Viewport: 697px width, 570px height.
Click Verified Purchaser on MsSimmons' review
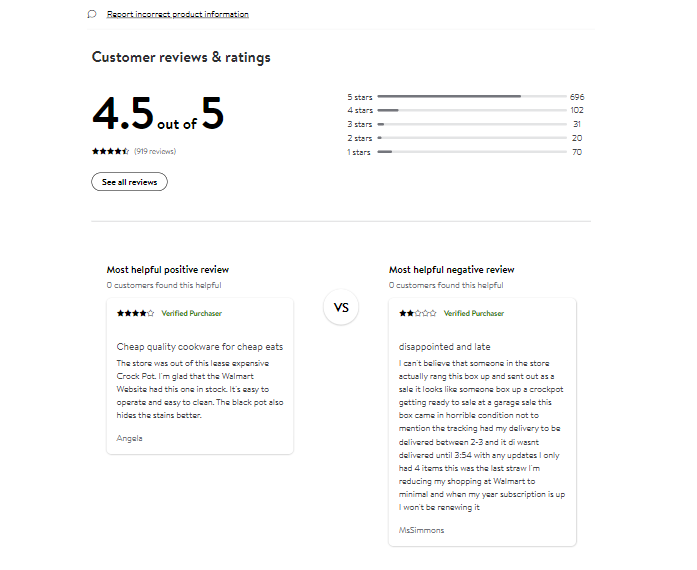(474, 313)
